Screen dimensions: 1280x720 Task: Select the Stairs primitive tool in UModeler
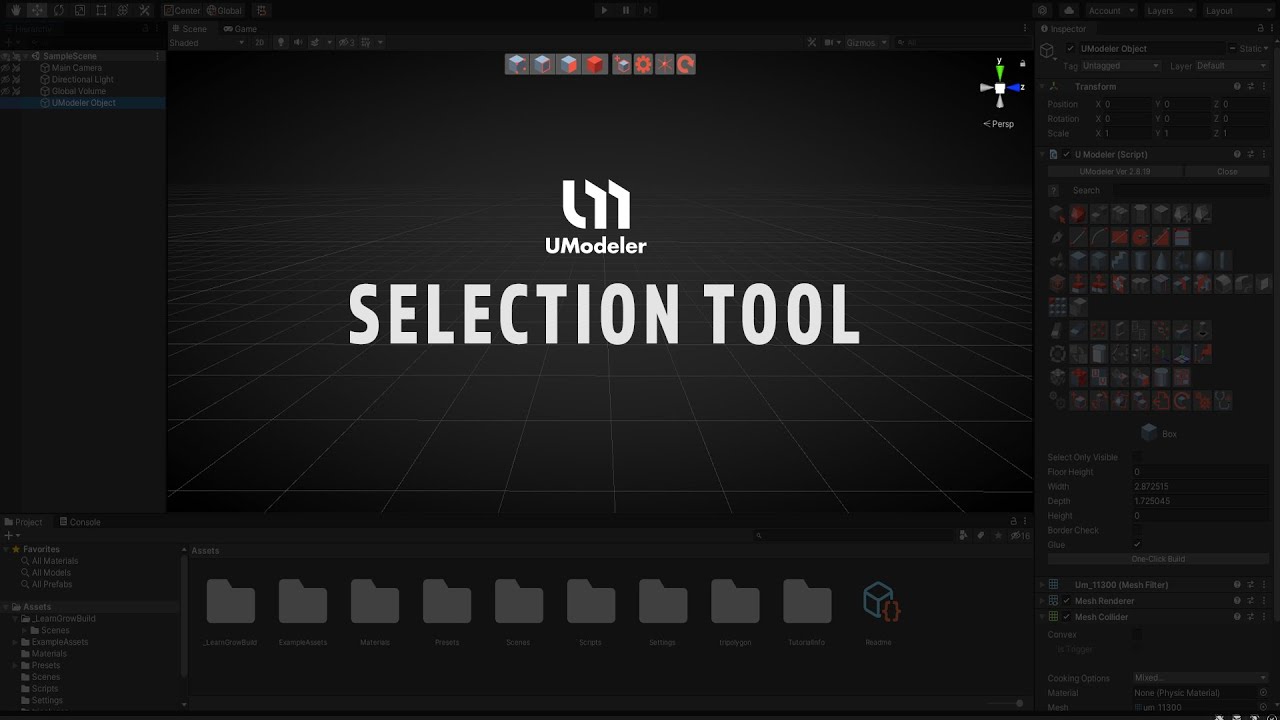[x=1120, y=260]
